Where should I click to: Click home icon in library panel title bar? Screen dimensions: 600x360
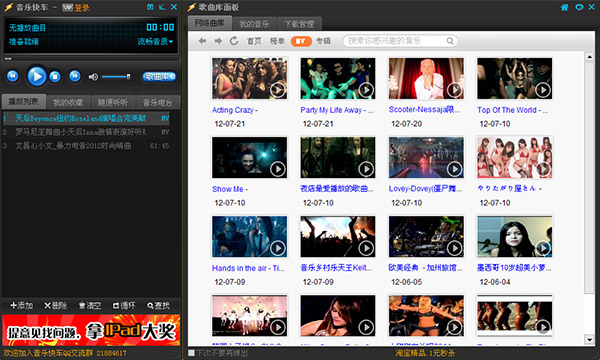point(564,7)
